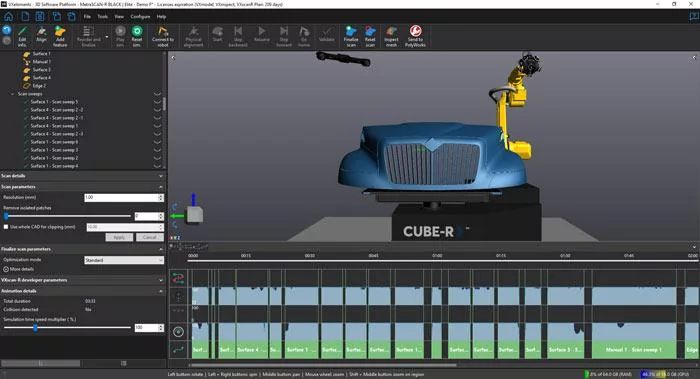Open the Help menu
700x379 pixels.
(x=161, y=17)
